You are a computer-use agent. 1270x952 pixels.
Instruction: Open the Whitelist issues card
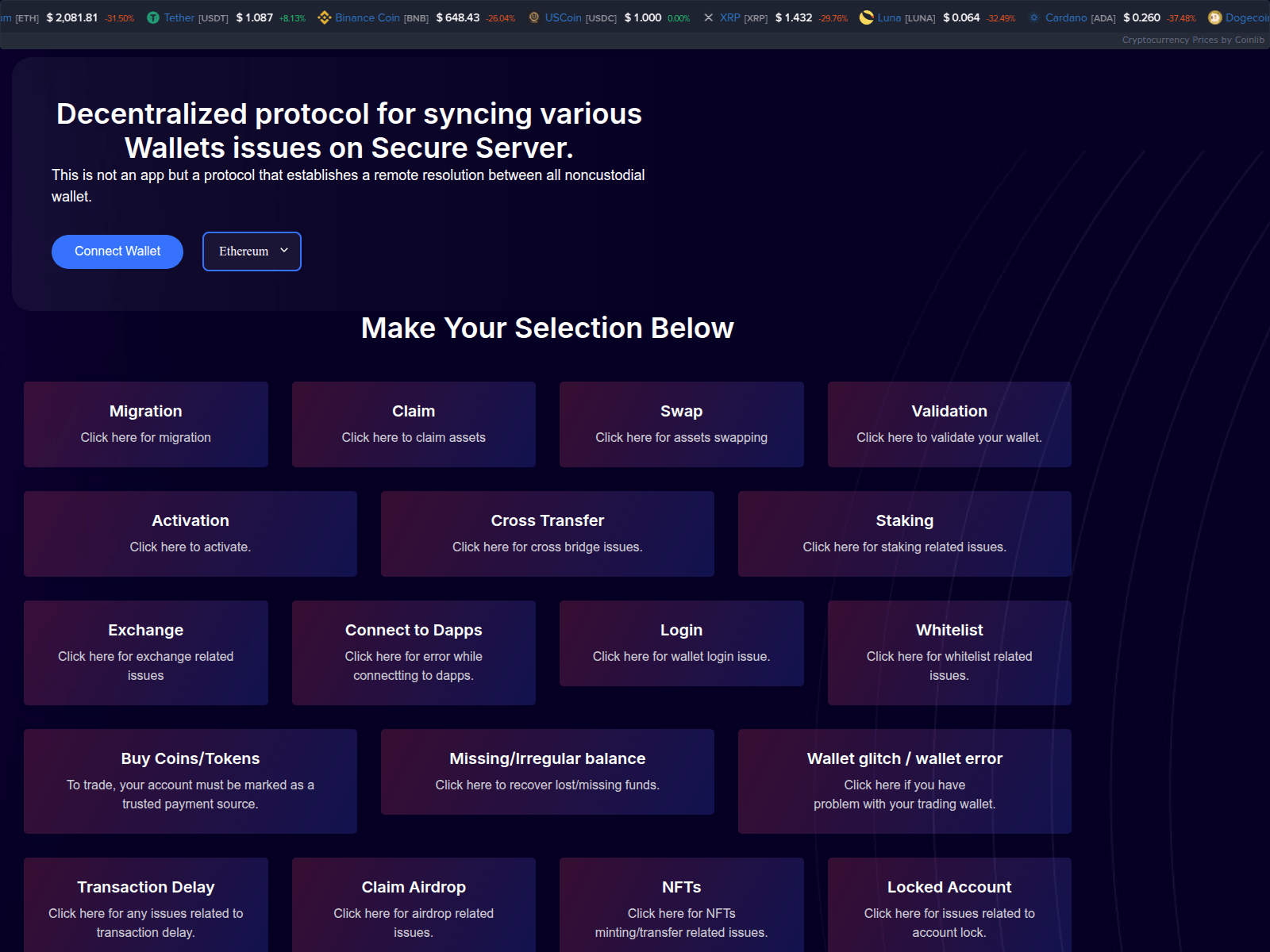[949, 652]
